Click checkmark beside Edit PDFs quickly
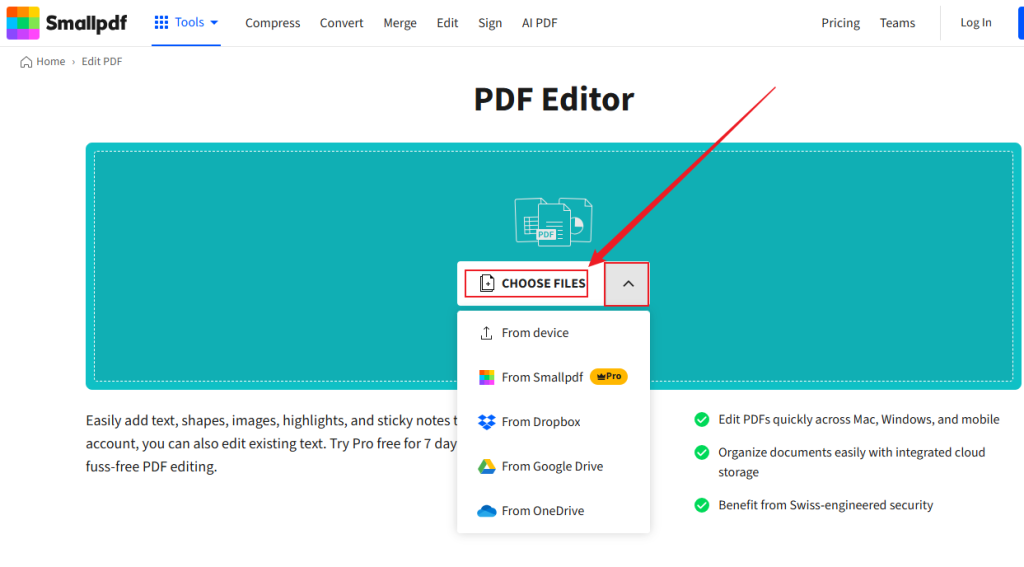This screenshot has height=567, width=1024. (x=702, y=419)
